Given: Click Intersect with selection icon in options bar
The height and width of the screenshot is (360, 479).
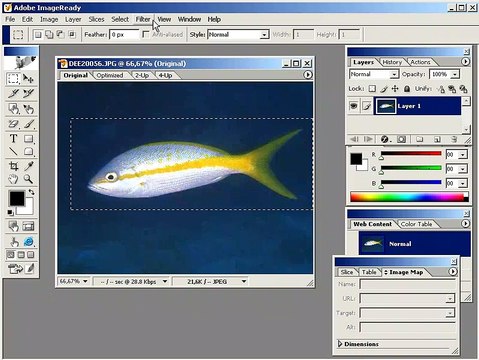Looking at the screenshot, I should click(x=71, y=34).
